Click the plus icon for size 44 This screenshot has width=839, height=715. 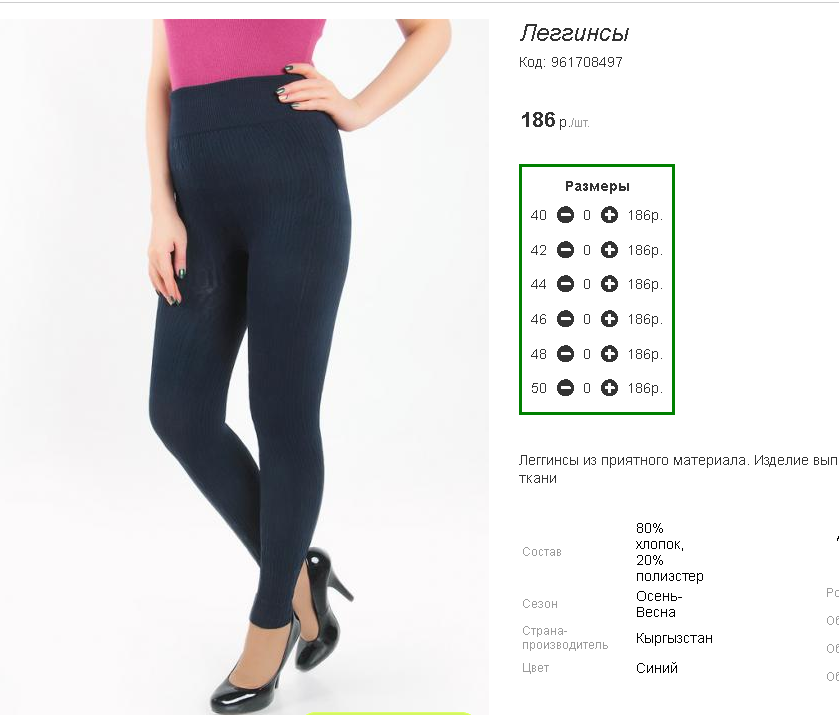[609, 284]
